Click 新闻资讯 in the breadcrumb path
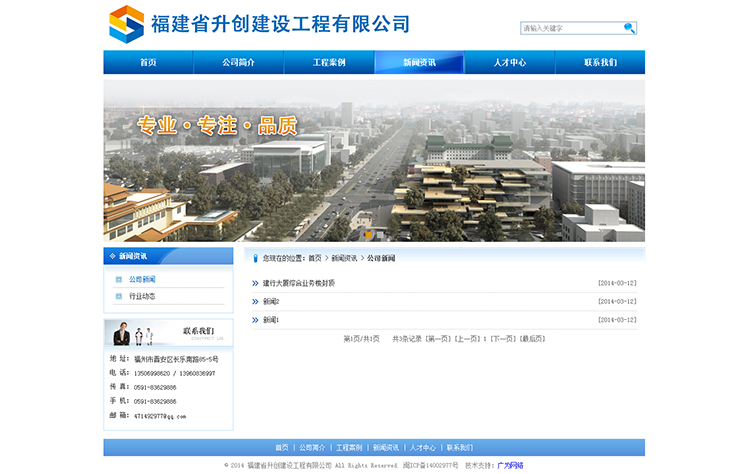Viewport: 748px width, 474px height. pos(344,258)
